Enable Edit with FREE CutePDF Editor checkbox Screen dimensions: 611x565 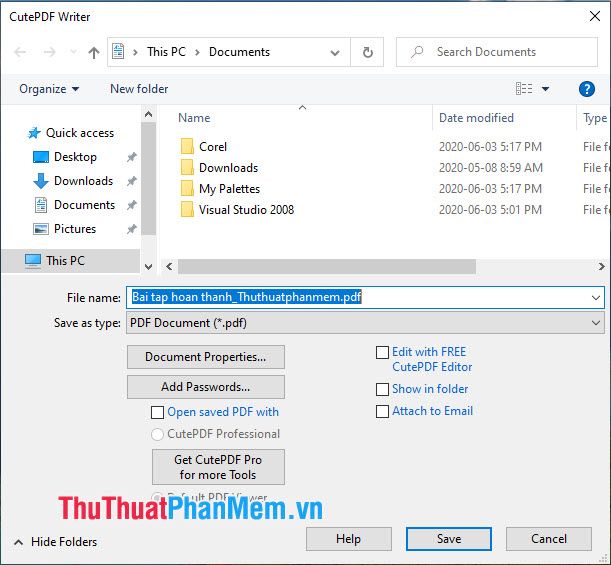pyautogui.click(x=382, y=352)
